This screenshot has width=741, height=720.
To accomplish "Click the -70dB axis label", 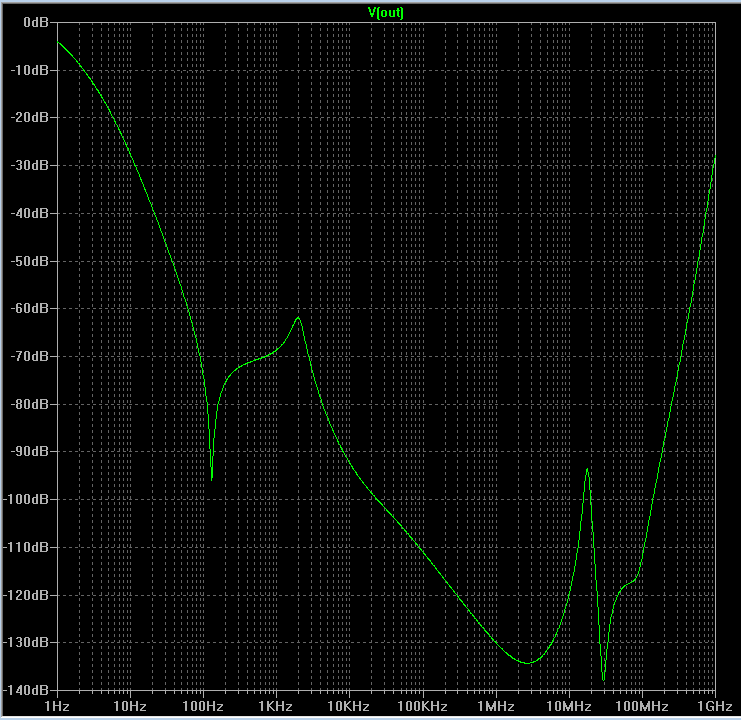I will pyautogui.click(x=30, y=356).
